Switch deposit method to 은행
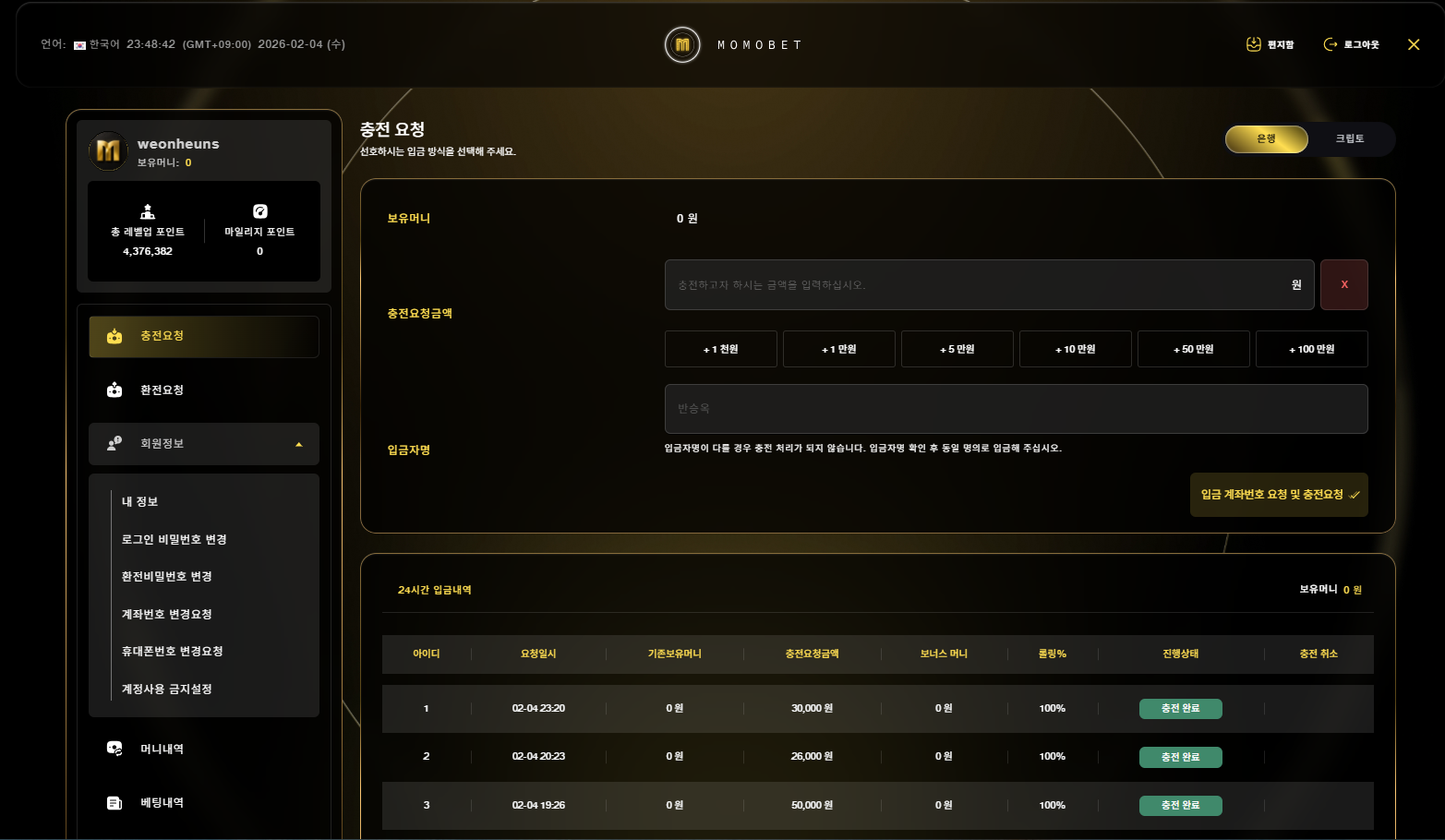The height and width of the screenshot is (840, 1445). coord(1266,139)
